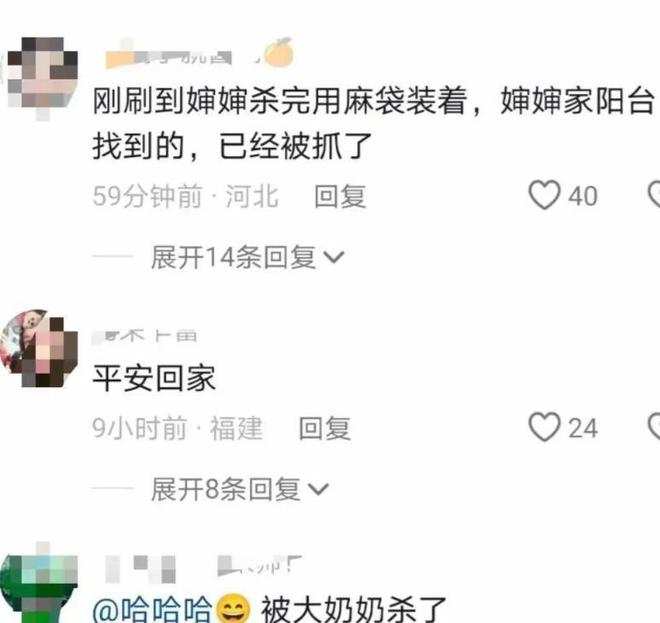This screenshot has height=623, width=660.
Task: Open the first commenter's pixelated avatar
Action: pyautogui.click(x=39, y=77)
